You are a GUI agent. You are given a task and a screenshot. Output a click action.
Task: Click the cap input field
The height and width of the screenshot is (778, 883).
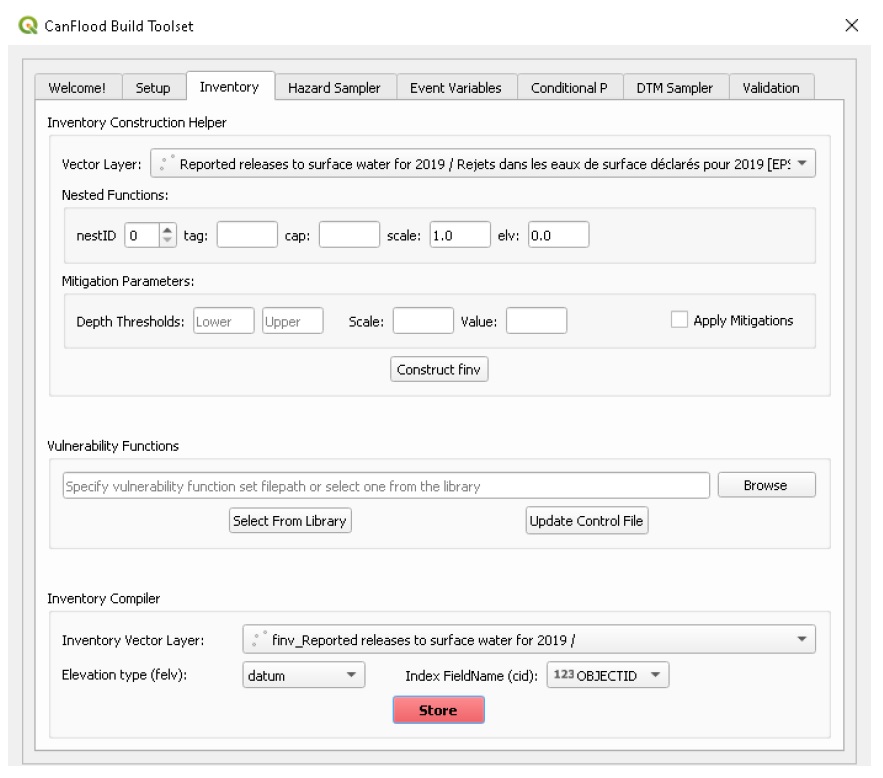(349, 235)
